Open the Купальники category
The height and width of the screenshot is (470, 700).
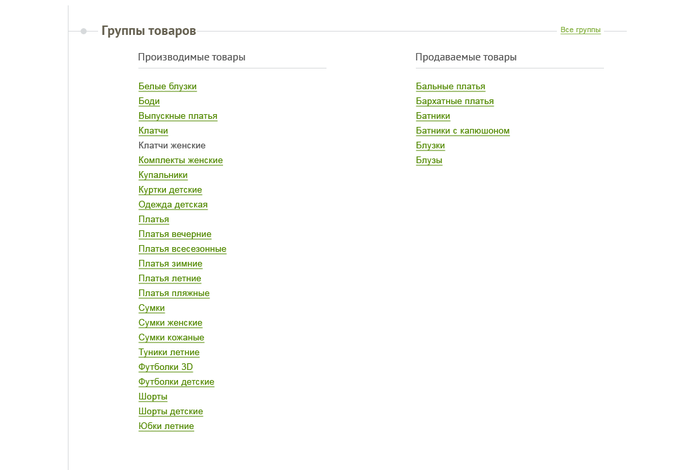[x=163, y=175]
